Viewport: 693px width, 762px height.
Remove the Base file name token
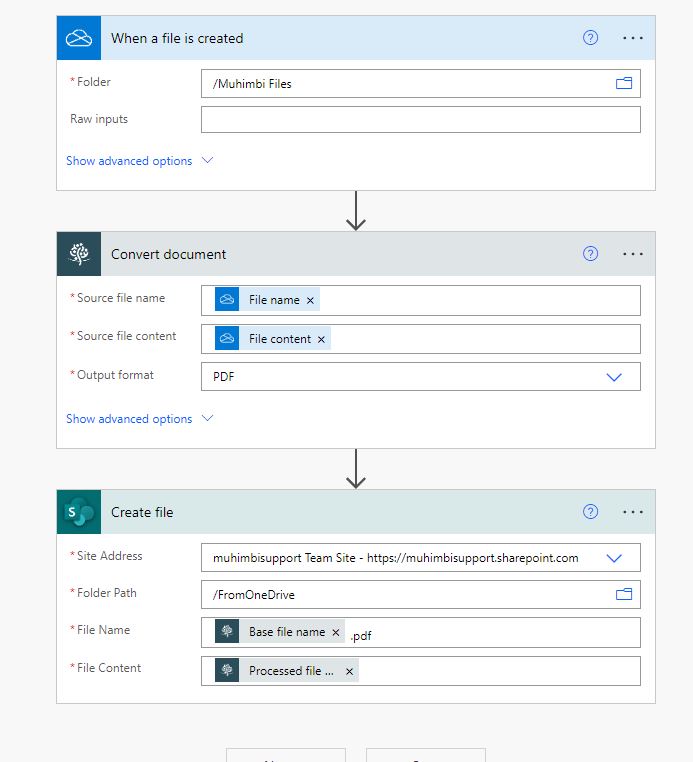coord(336,633)
